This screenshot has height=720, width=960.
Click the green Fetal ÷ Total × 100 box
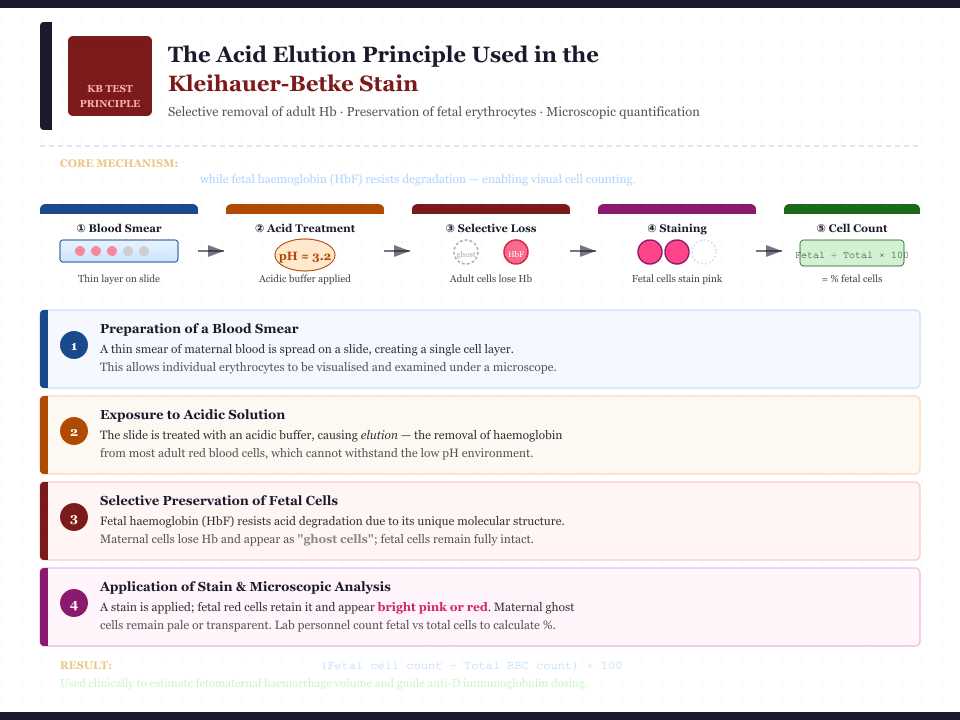[852, 254]
